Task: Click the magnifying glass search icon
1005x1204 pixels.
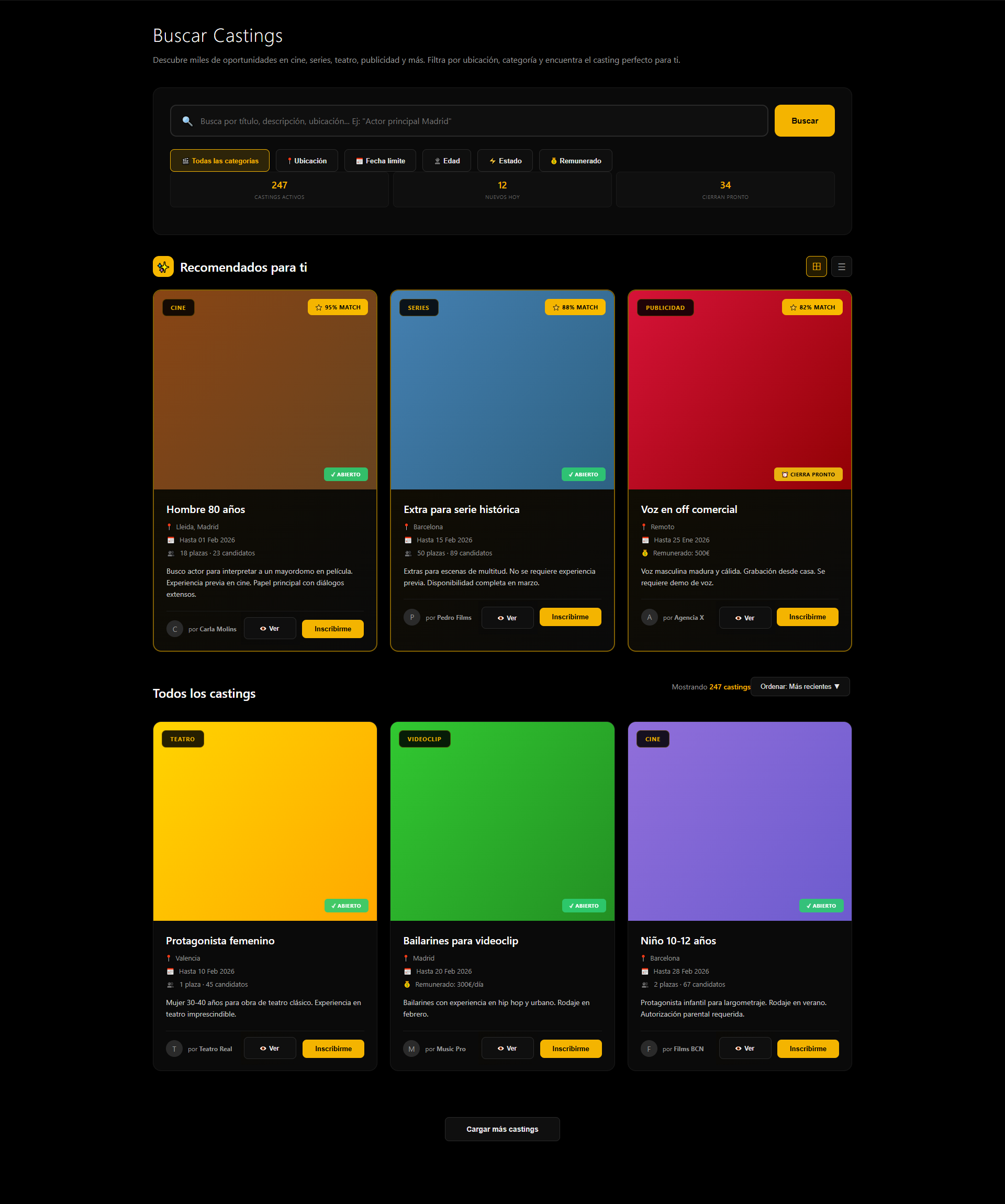Action: tap(187, 121)
